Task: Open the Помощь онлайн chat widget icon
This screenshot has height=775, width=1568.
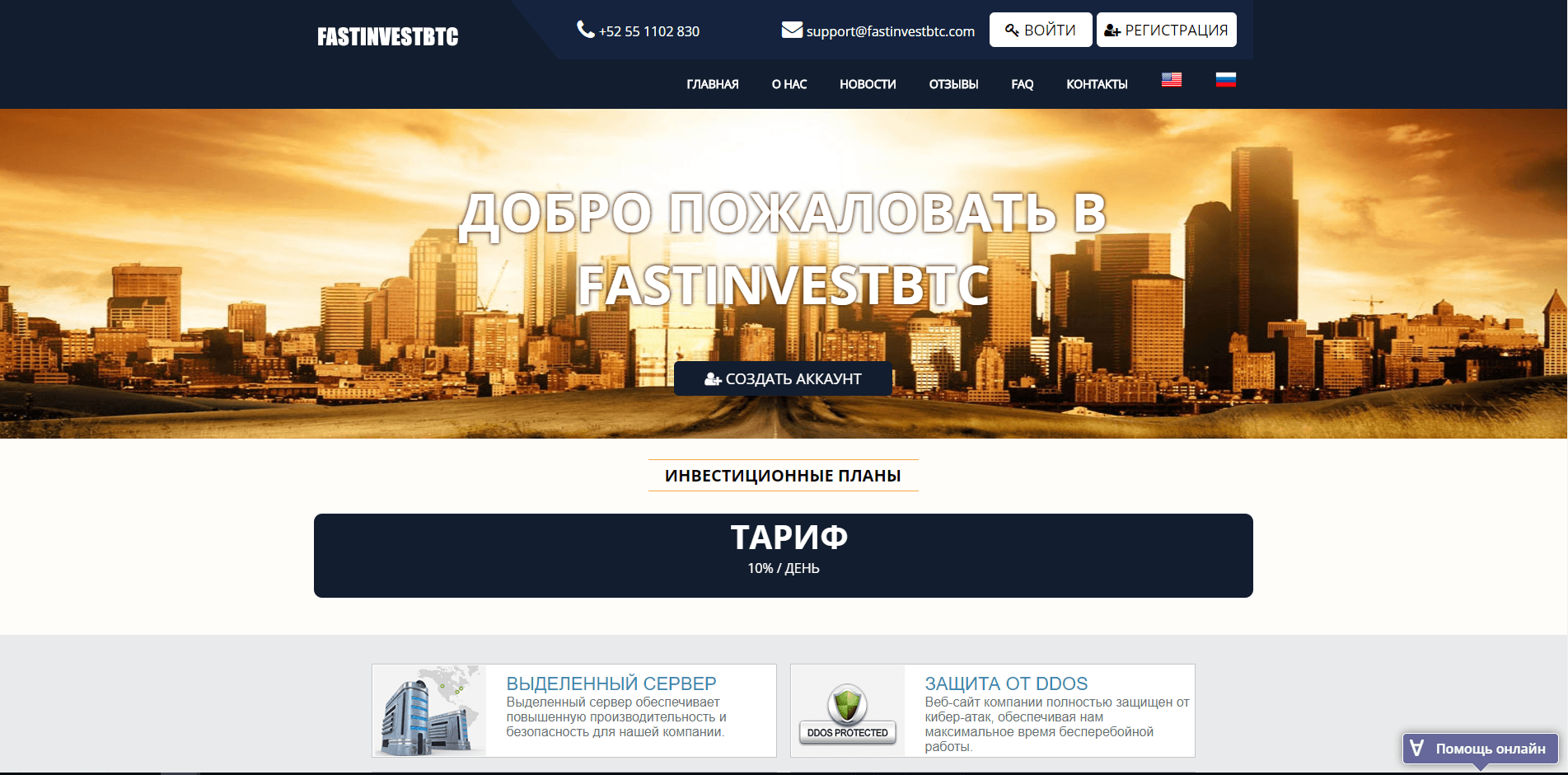Action: click(1416, 749)
